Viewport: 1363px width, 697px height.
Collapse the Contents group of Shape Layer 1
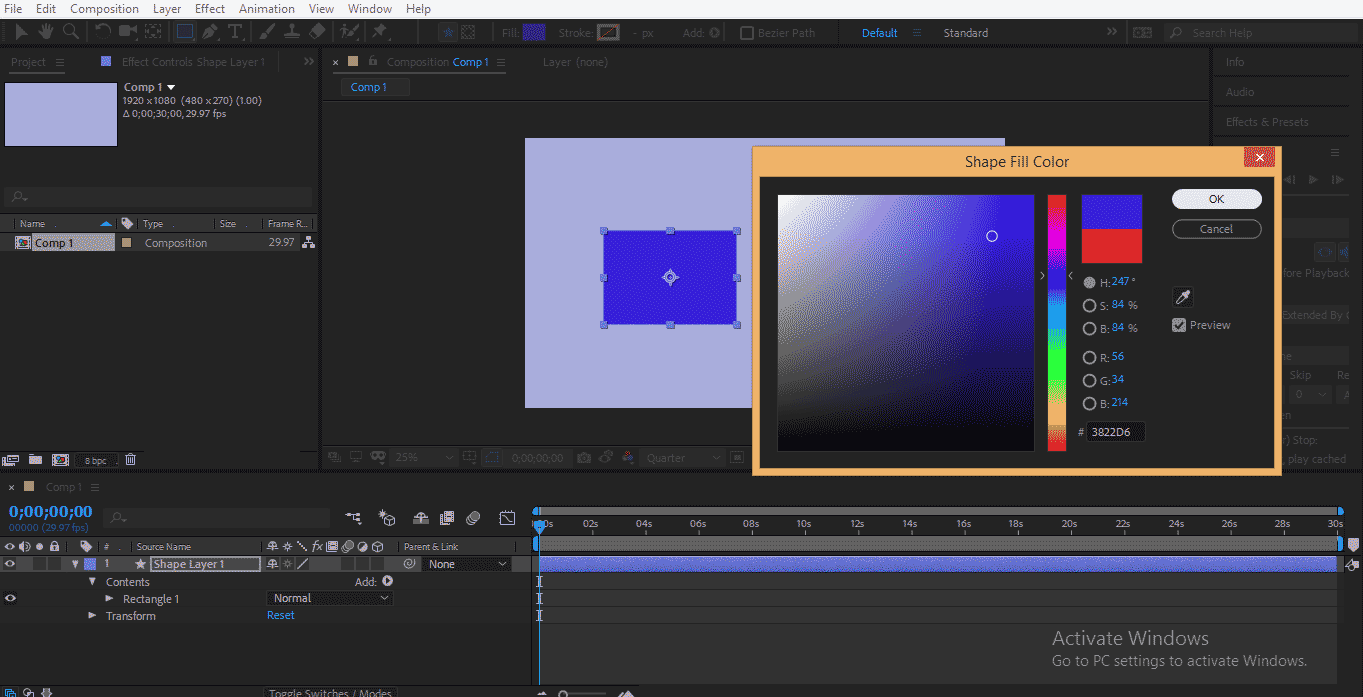coord(91,581)
